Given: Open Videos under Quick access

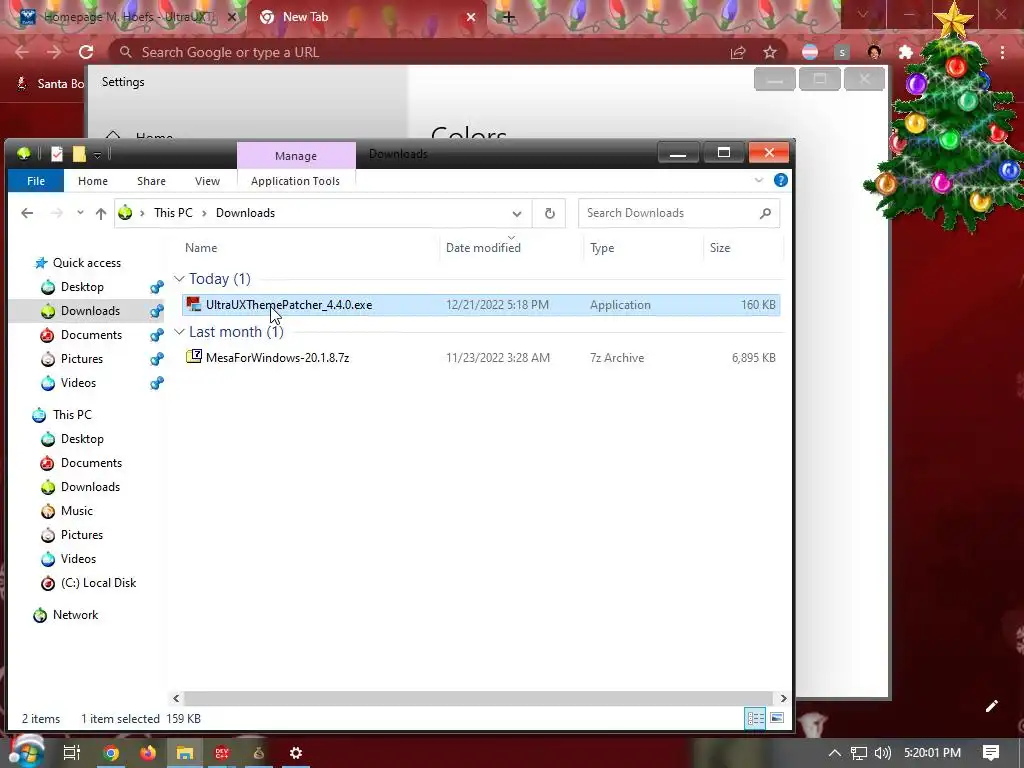Looking at the screenshot, I should click(78, 383).
